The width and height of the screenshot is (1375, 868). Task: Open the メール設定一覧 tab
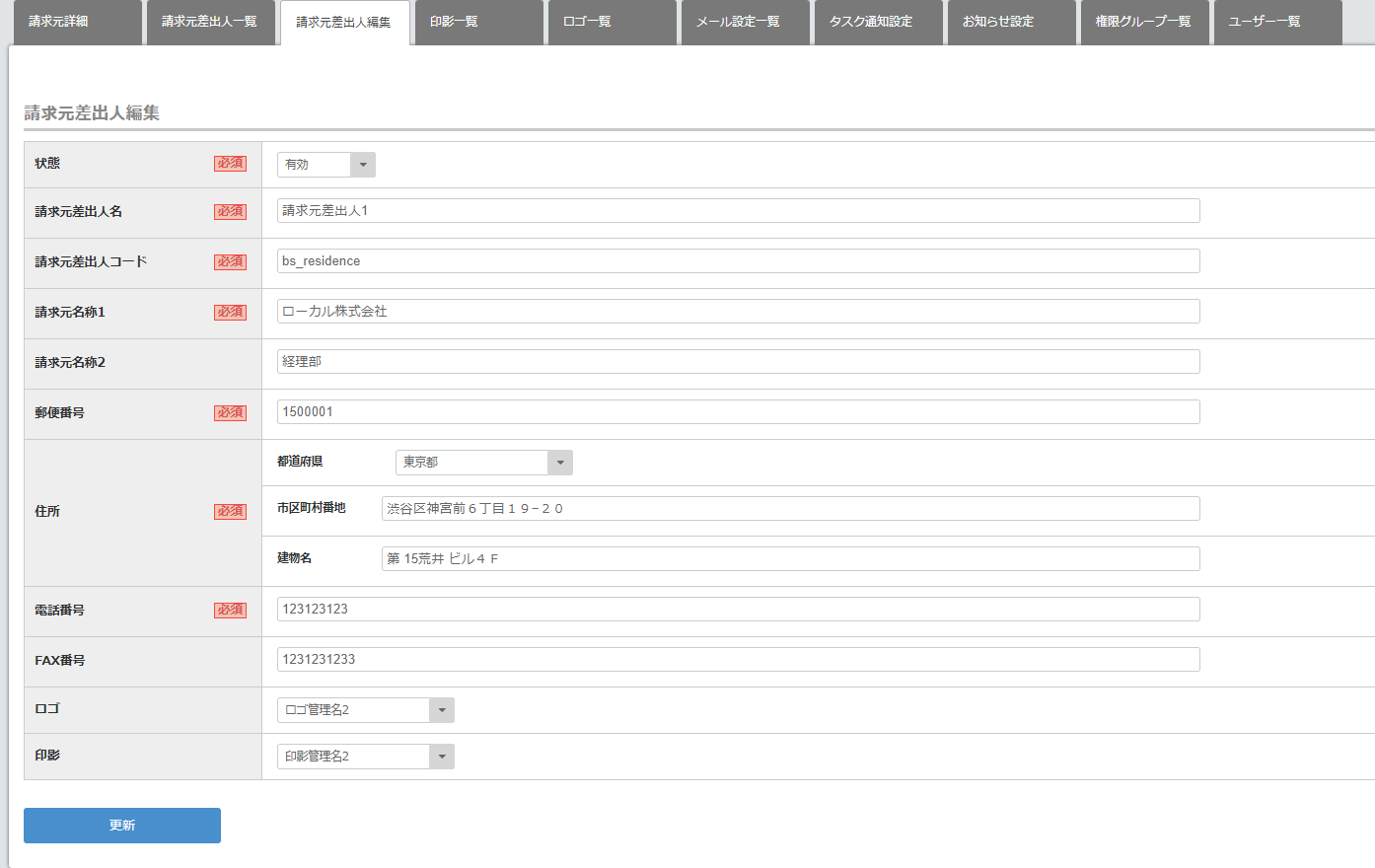pyautogui.click(x=745, y=22)
